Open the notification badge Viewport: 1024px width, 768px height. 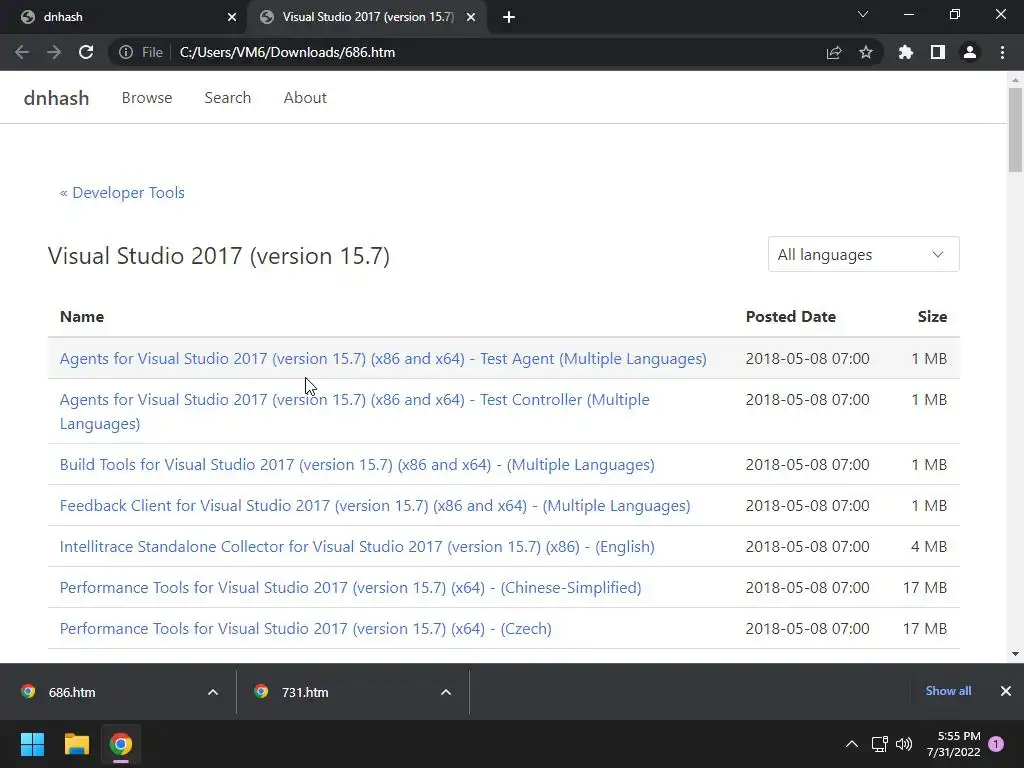point(996,744)
